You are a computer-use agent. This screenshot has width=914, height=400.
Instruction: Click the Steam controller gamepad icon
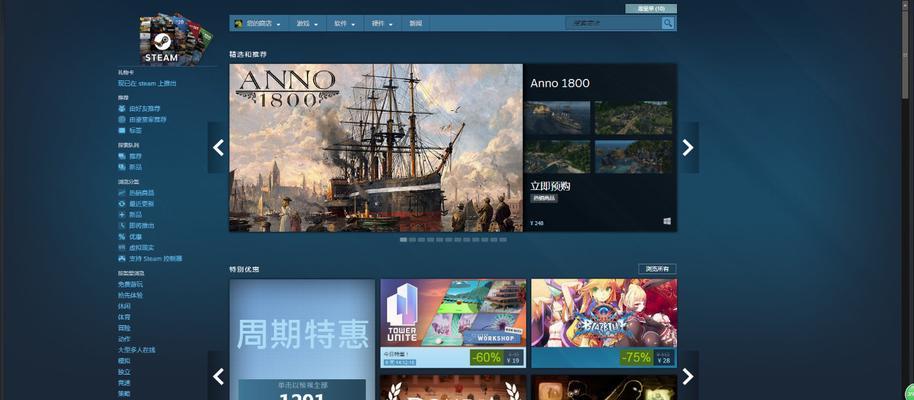(122, 258)
